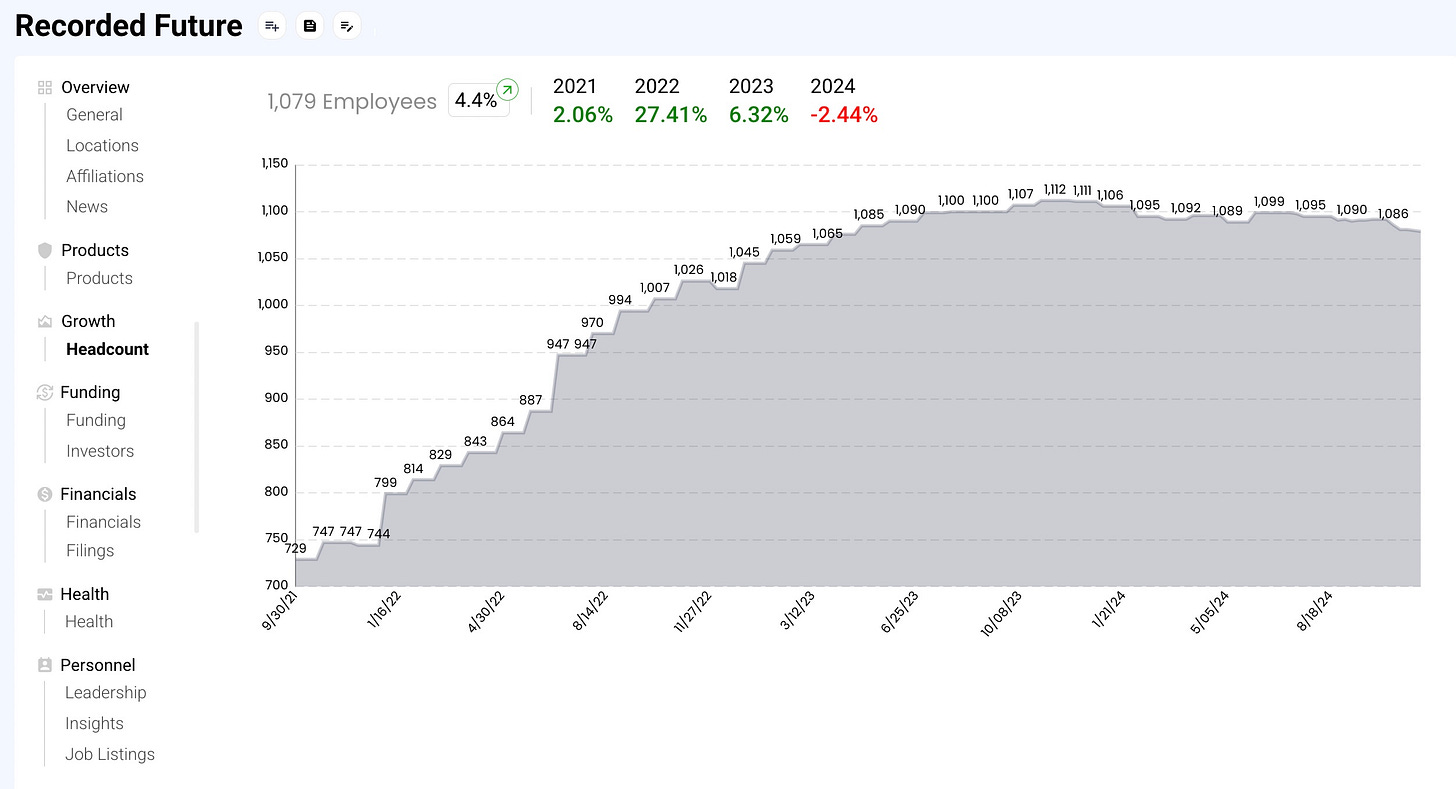Image resolution: width=1456 pixels, height=789 pixels.
Task: Open the Health section header
Action: point(84,594)
